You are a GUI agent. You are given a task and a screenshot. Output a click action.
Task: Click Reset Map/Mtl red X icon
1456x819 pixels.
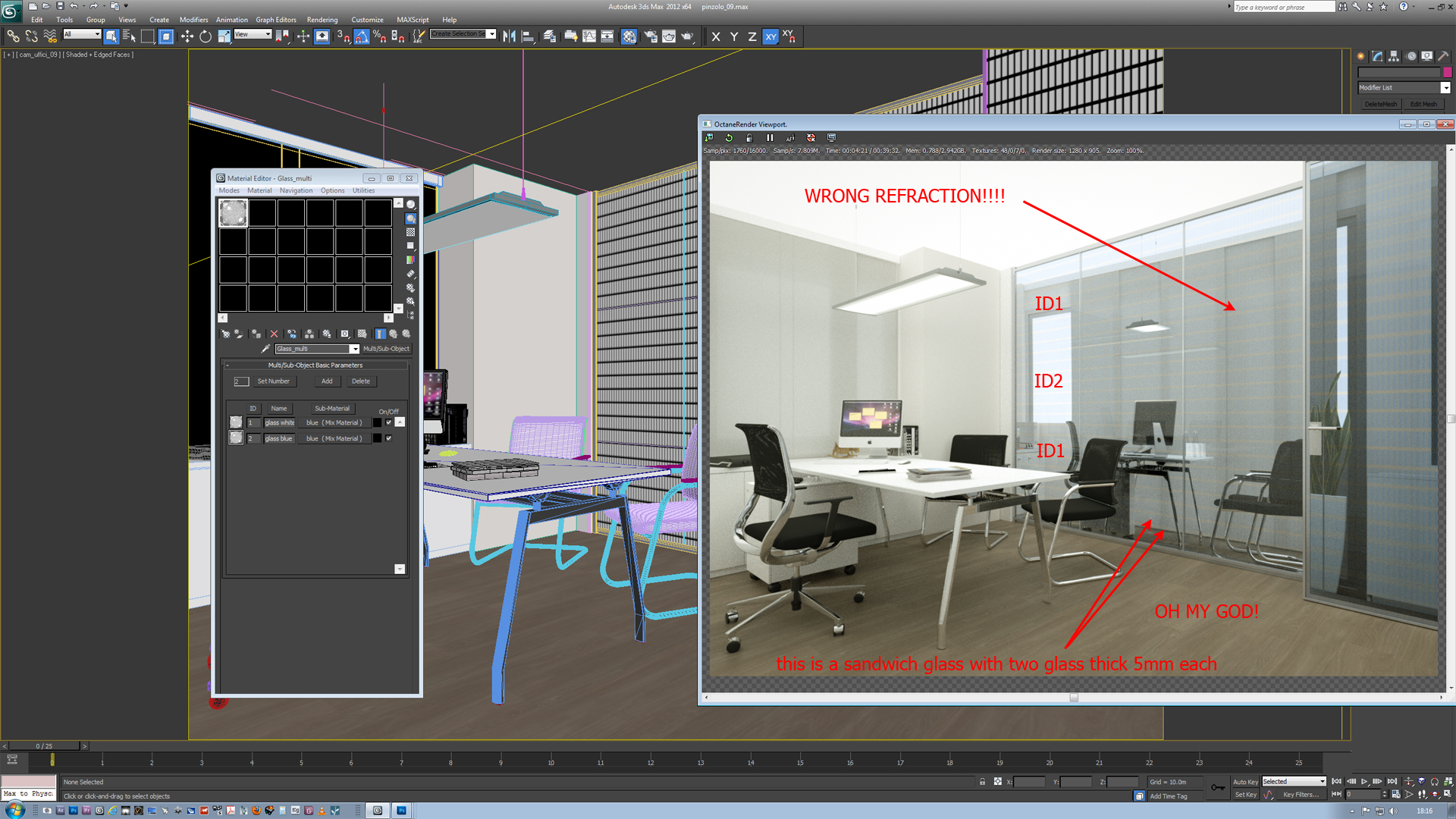(274, 334)
